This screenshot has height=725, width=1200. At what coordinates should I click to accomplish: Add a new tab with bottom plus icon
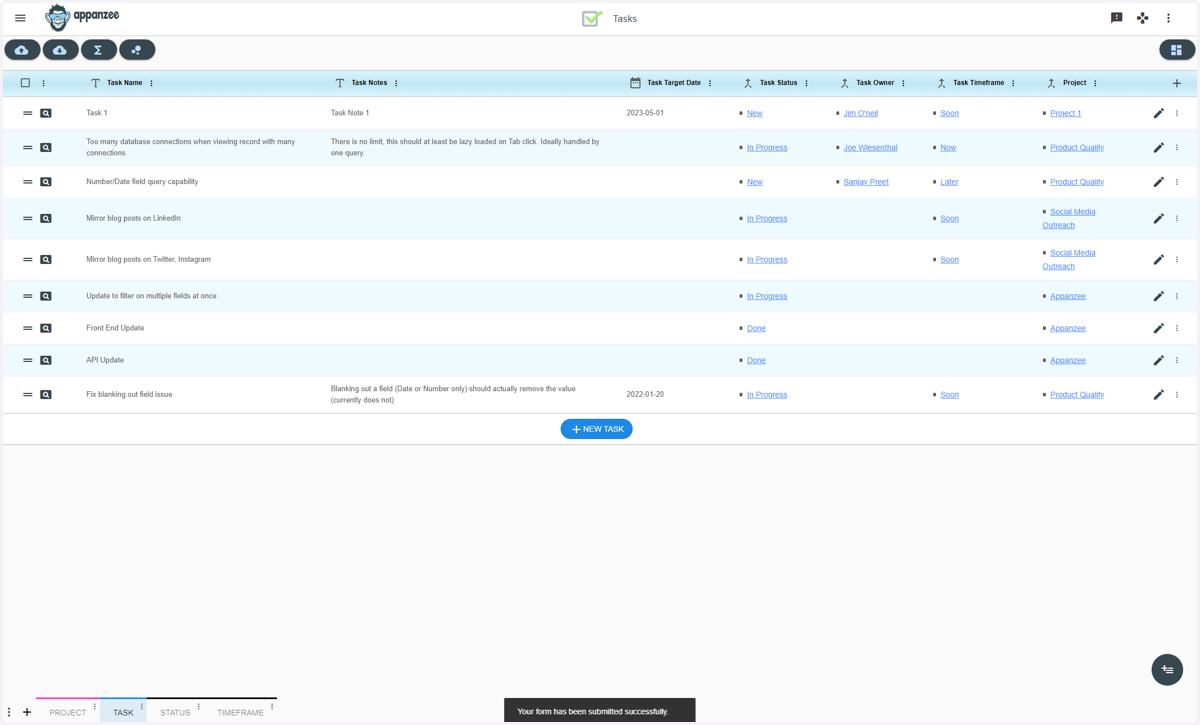(x=27, y=712)
